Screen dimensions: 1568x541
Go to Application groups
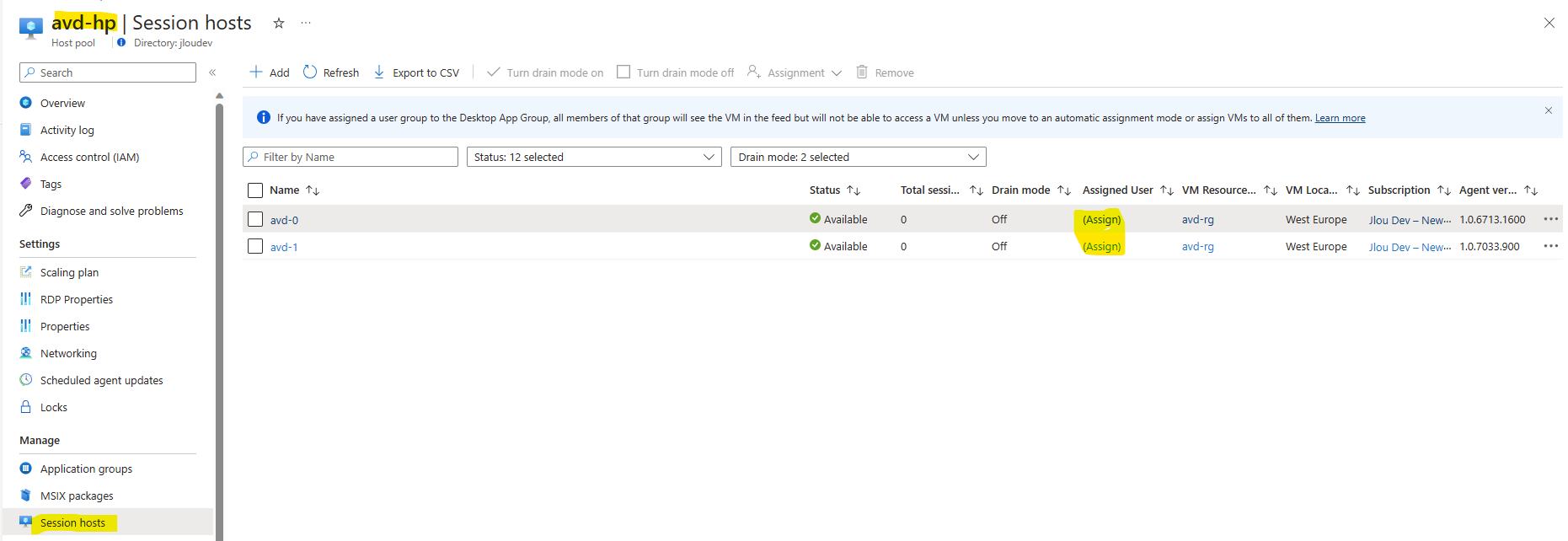pos(86,469)
